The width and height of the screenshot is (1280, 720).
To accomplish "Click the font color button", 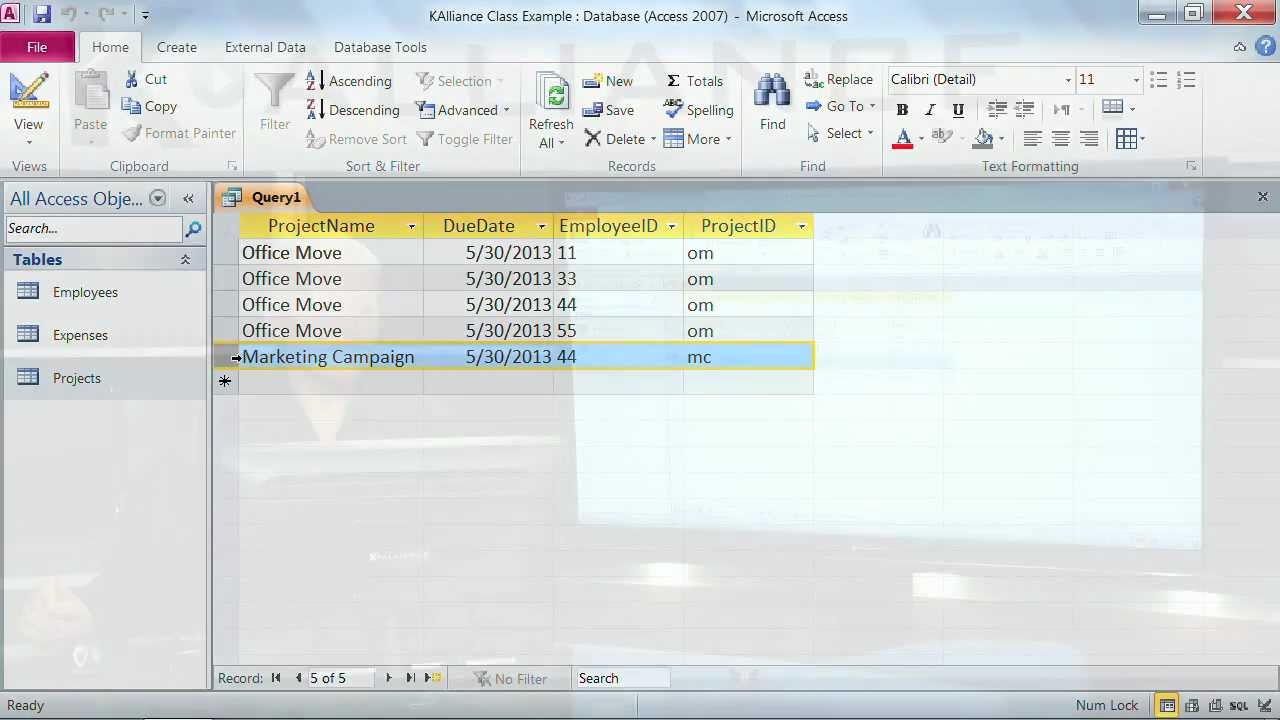I will 902,139.
